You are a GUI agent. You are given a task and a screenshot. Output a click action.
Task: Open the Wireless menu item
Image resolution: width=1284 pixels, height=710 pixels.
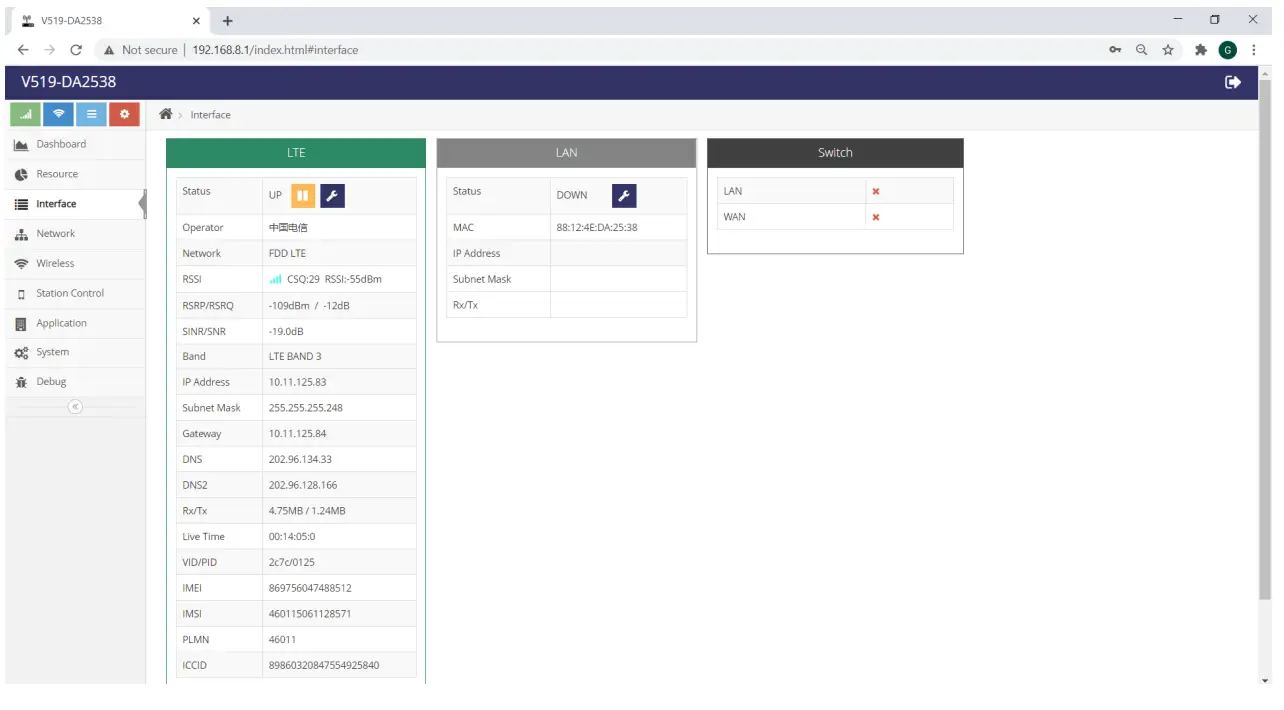[75, 263]
